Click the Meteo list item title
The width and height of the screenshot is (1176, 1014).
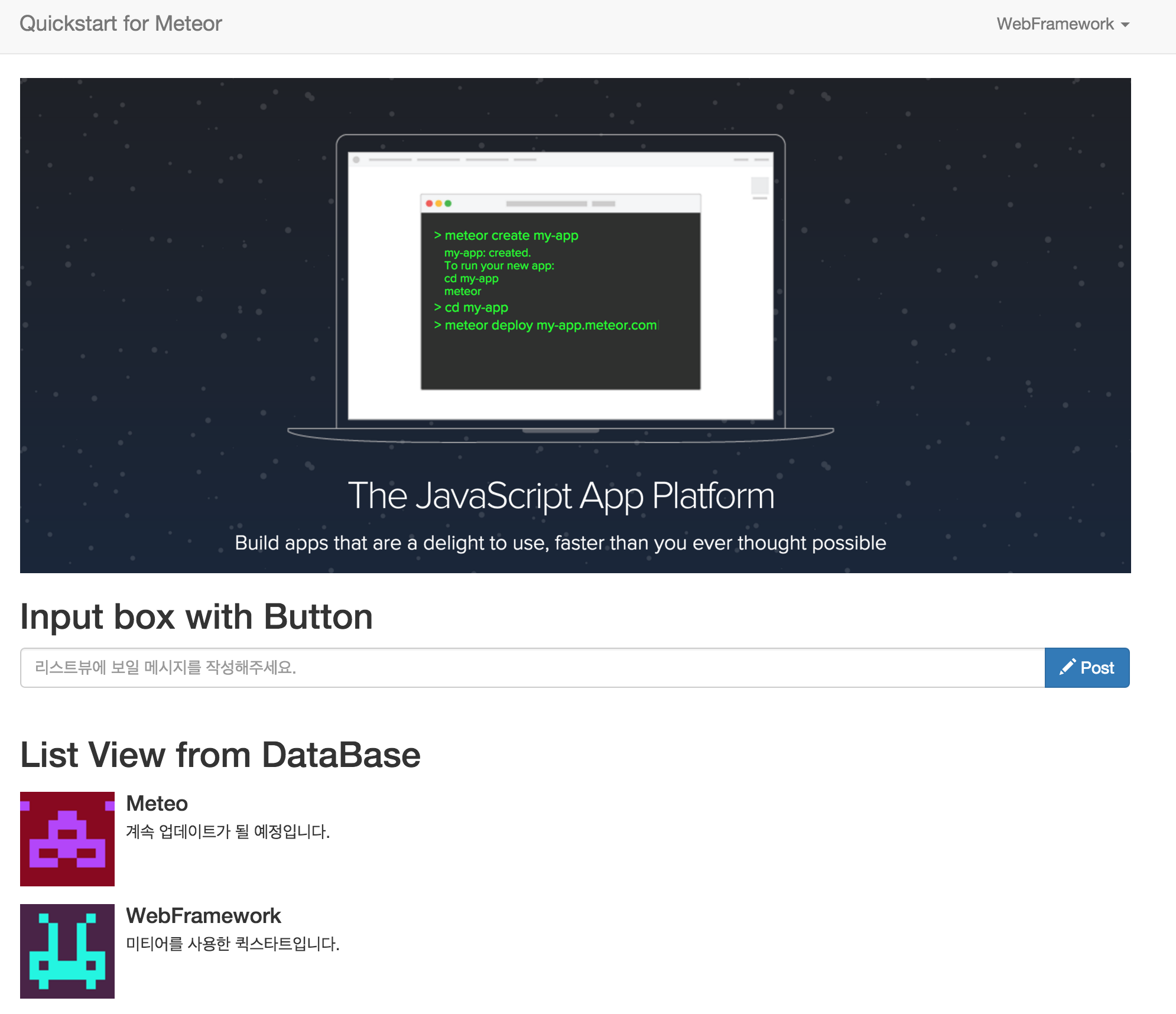157,804
